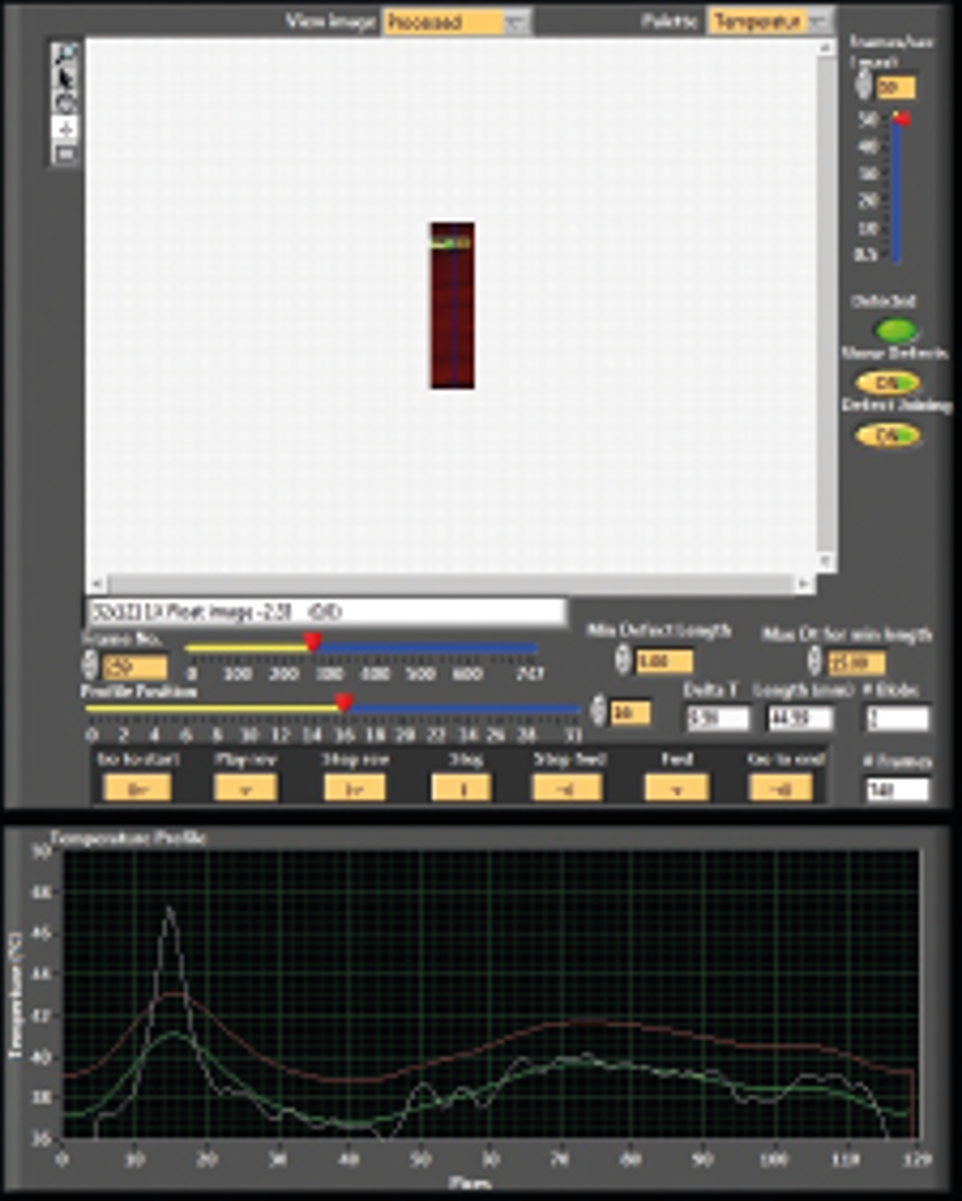Click the Go to start button
This screenshot has width=962, height=1201.
pyautogui.click(x=137, y=788)
